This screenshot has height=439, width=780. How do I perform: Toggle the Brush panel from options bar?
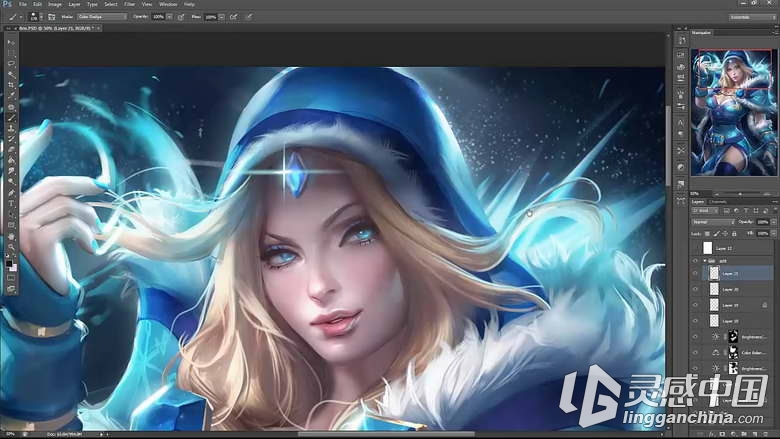pos(52,17)
